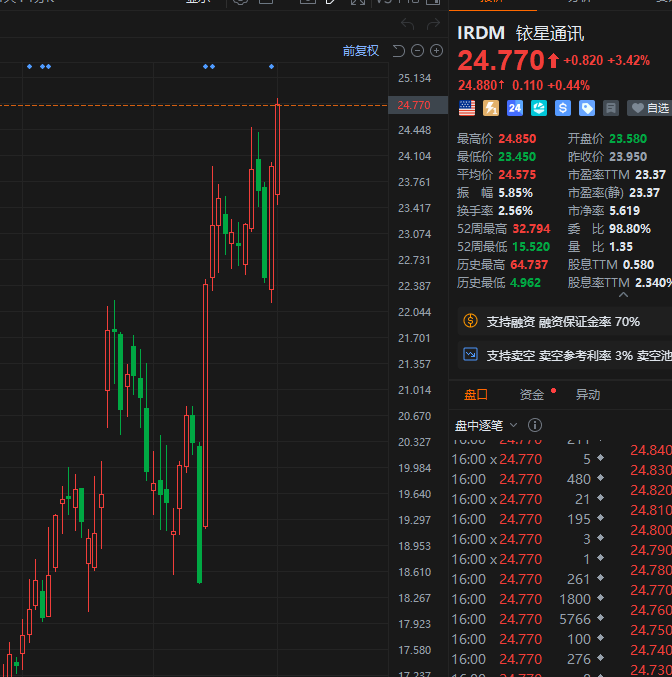Click the 昨收价 23.950 value
This screenshot has width=672, height=677.
click(628, 157)
